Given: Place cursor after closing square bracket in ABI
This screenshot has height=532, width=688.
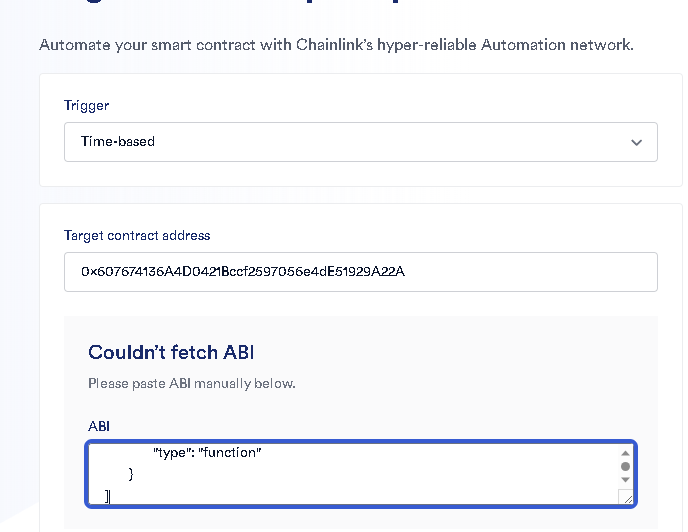Looking at the screenshot, I should click(x=111, y=496).
